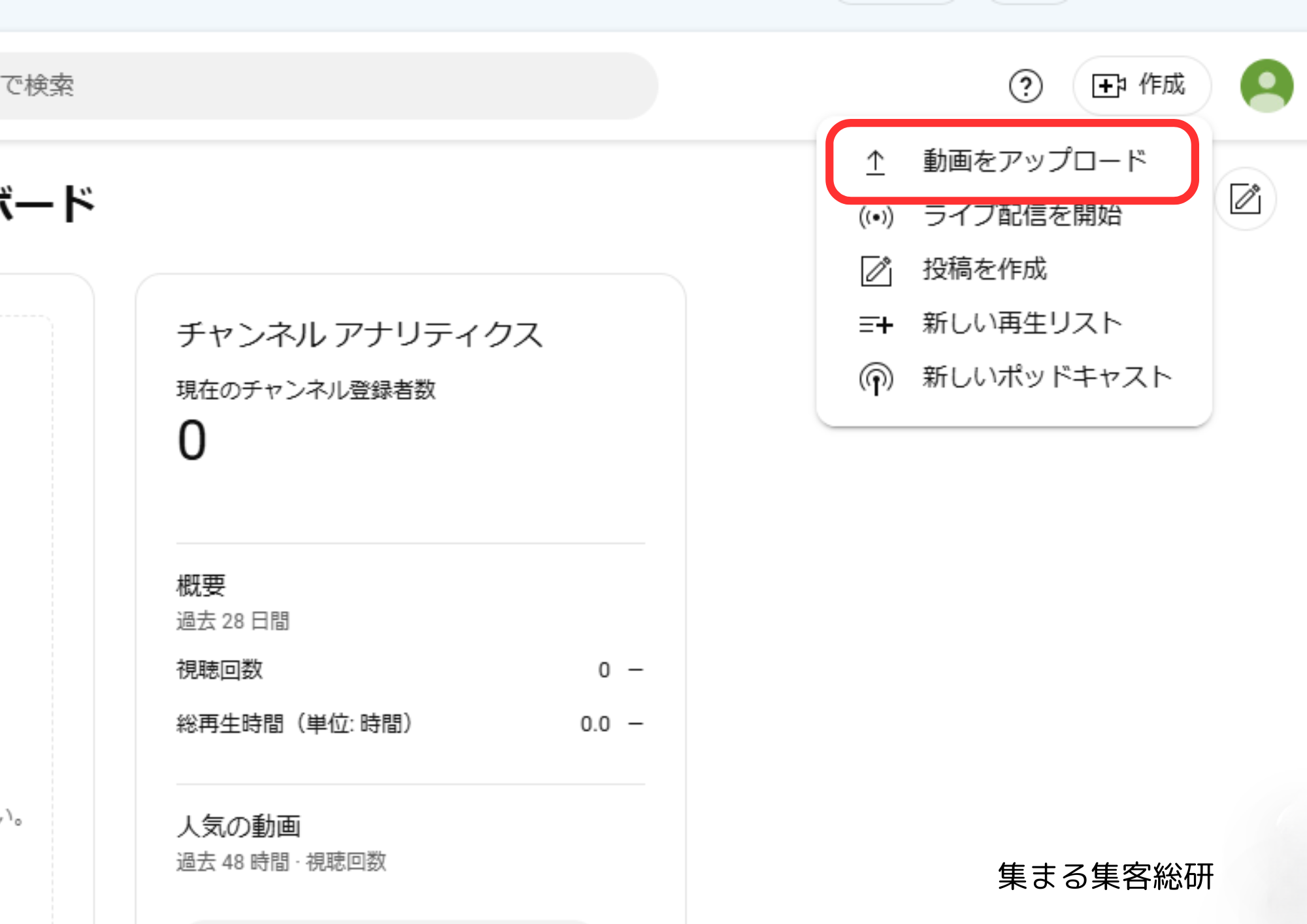Select 新しい再生リスト option

1021,323
